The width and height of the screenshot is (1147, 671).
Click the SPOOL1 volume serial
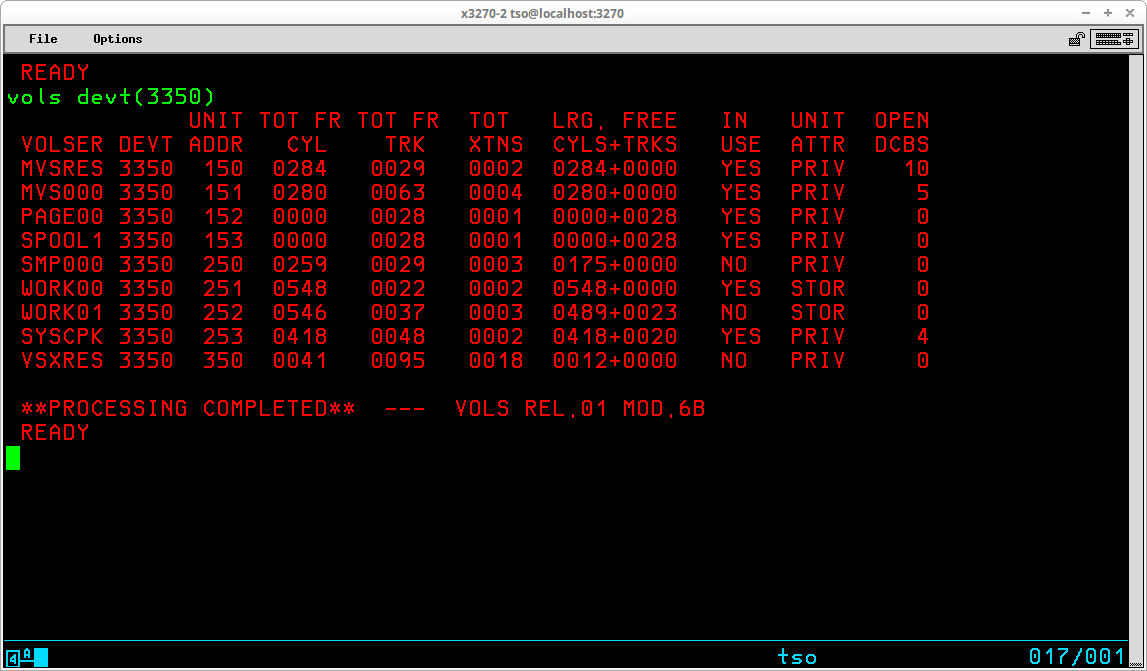click(62, 241)
